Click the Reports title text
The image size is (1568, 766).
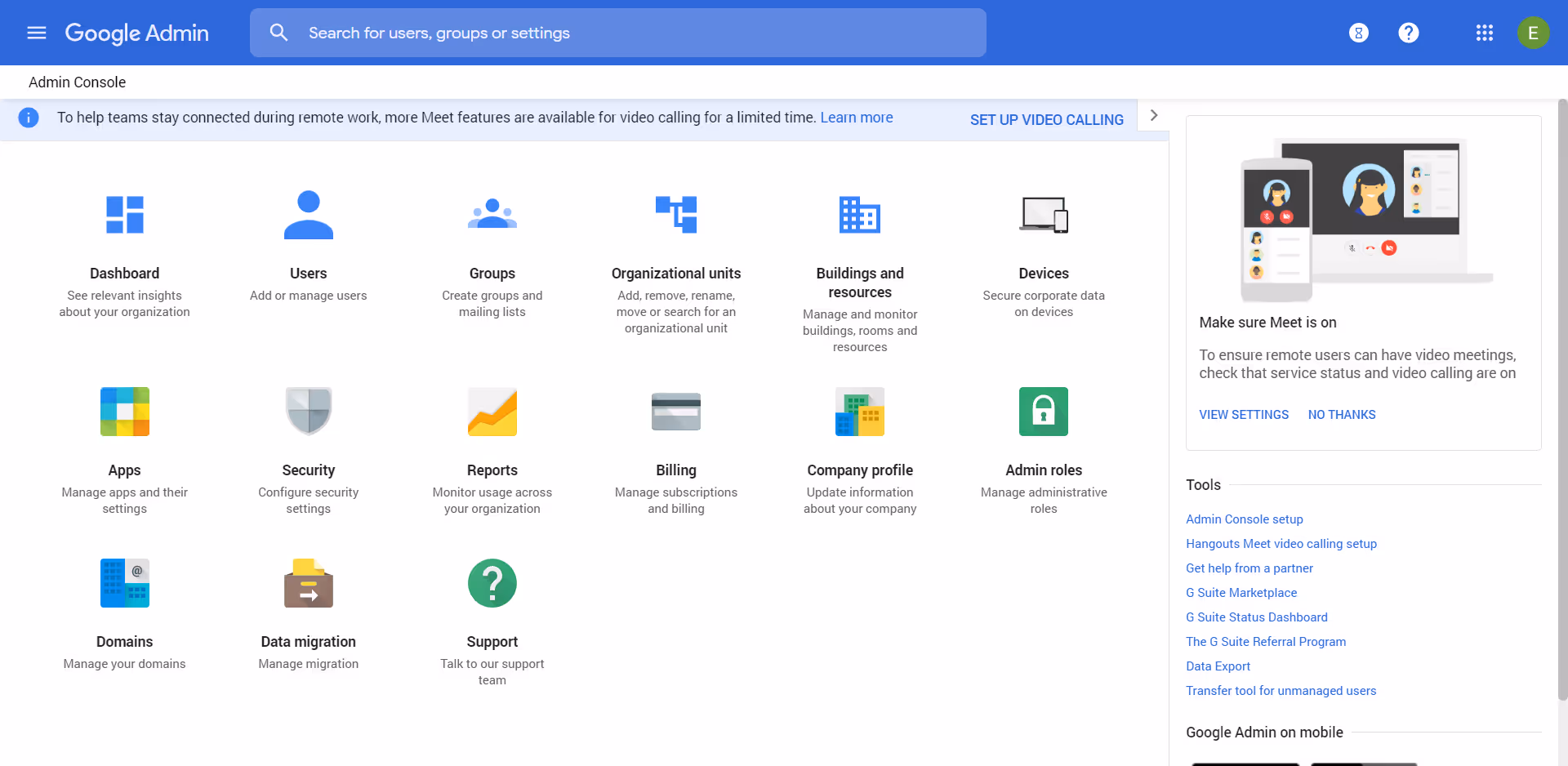[492, 470]
